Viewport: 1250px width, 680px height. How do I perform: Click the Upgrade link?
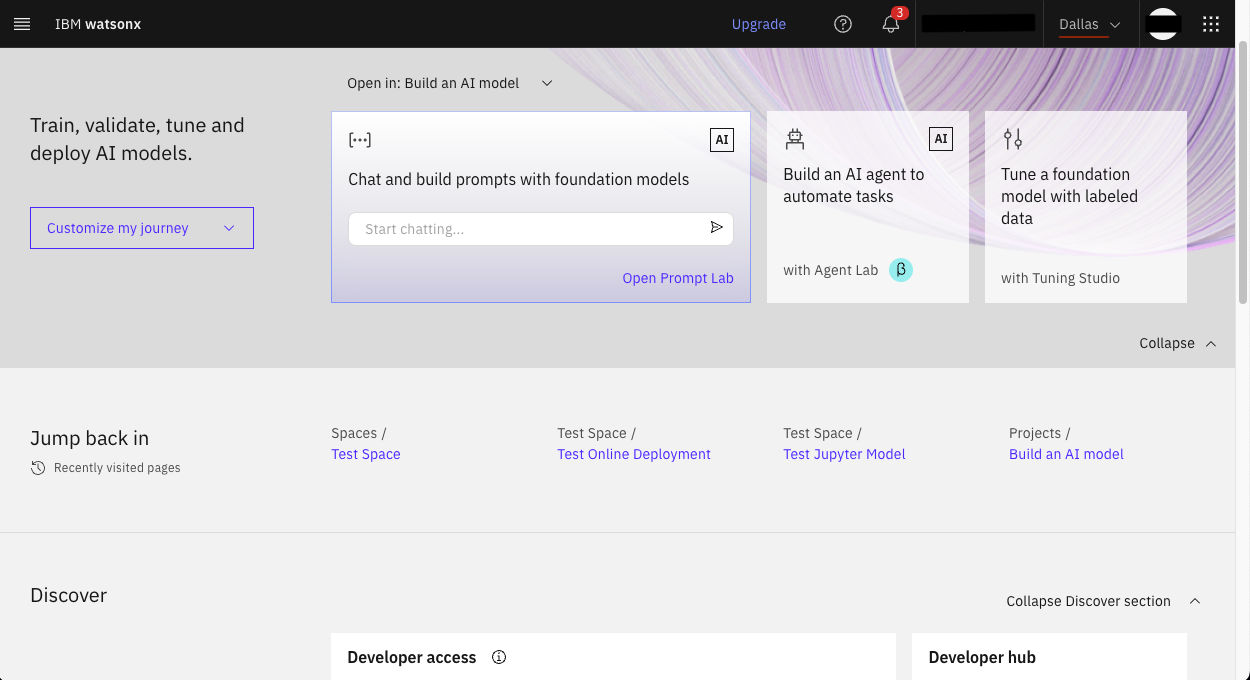[759, 24]
